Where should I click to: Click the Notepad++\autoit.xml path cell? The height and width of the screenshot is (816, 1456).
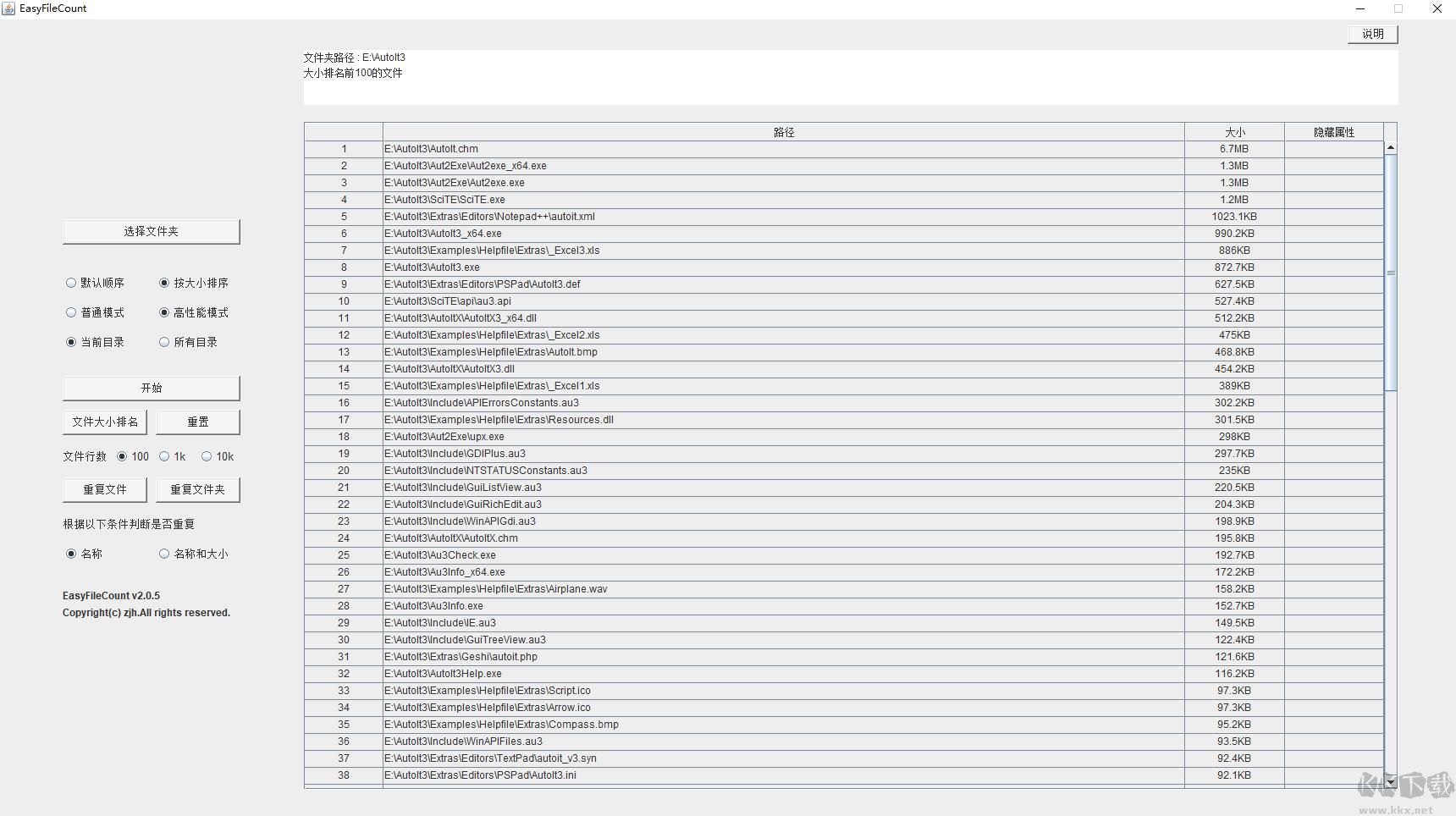click(x=784, y=217)
